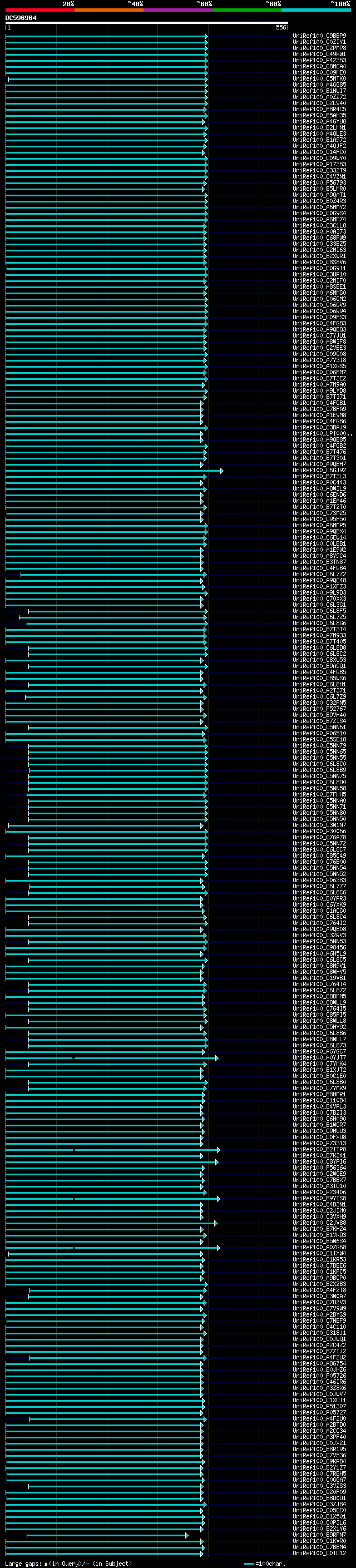Select hit label UniRef100_P56793
Image resolution: width=356 pixels, height=1568 pixels.
tap(319, 182)
